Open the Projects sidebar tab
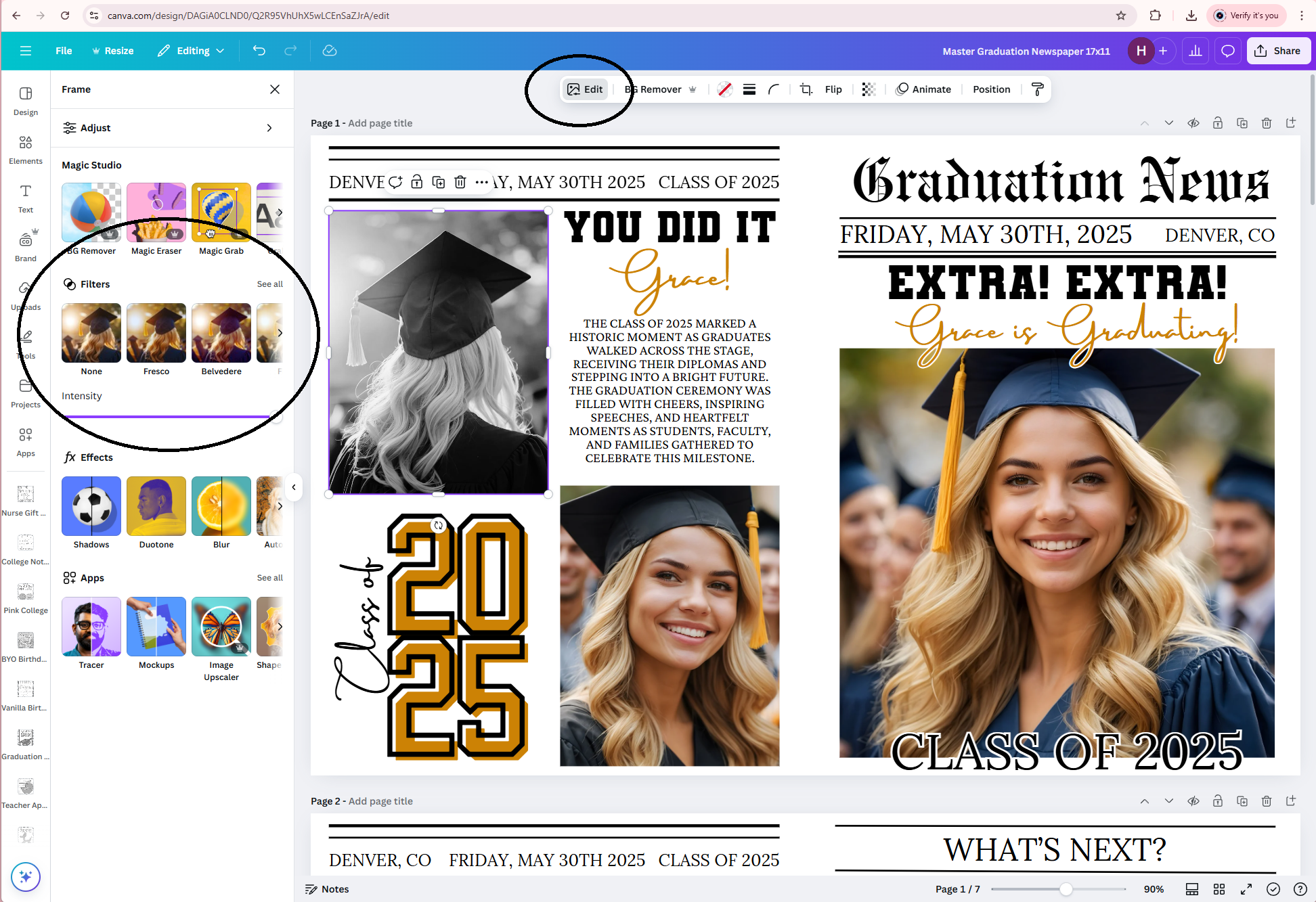The height and width of the screenshot is (902, 1316). 26,392
